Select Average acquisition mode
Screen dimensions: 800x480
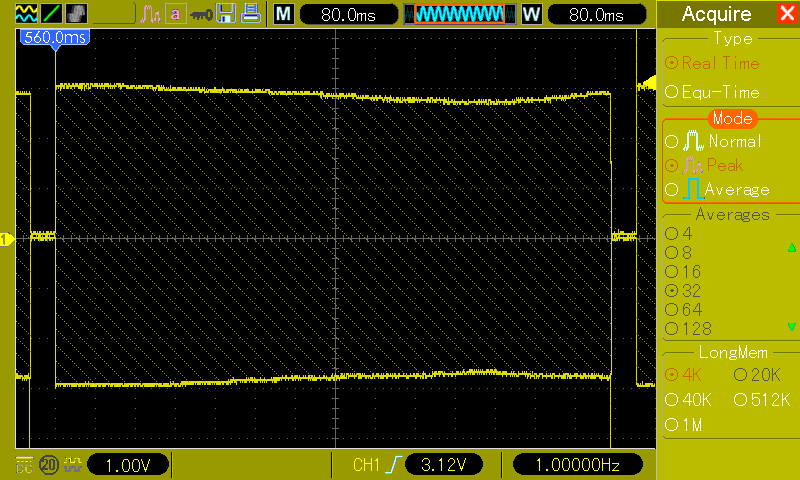pyautogui.click(x=717, y=189)
